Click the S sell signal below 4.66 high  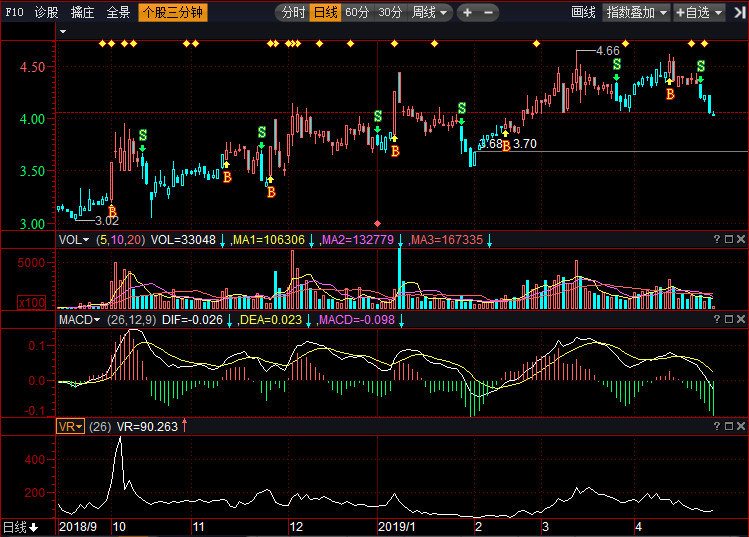[617, 64]
